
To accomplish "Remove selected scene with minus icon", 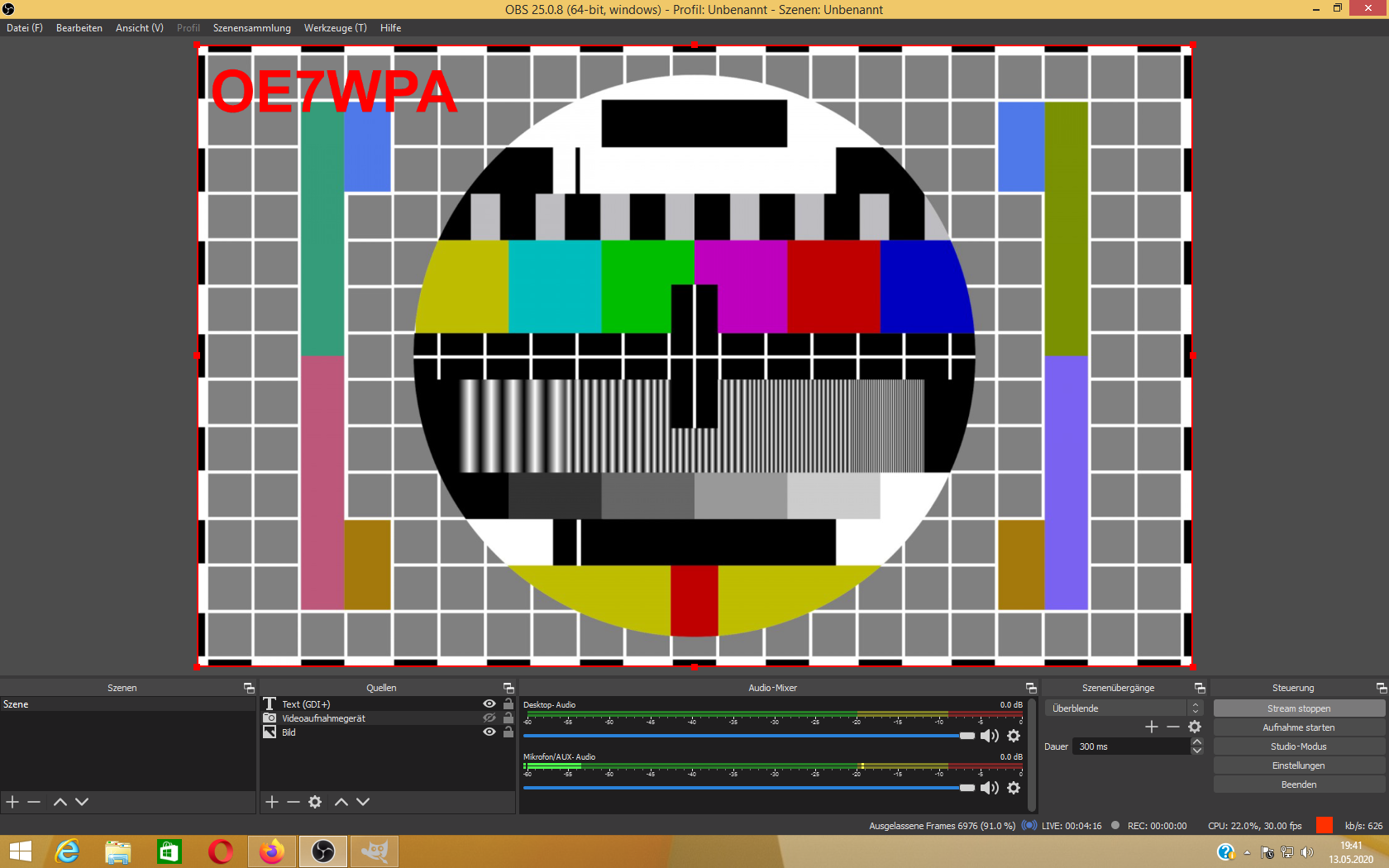I will pyautogui.click(x=34, y=802).
